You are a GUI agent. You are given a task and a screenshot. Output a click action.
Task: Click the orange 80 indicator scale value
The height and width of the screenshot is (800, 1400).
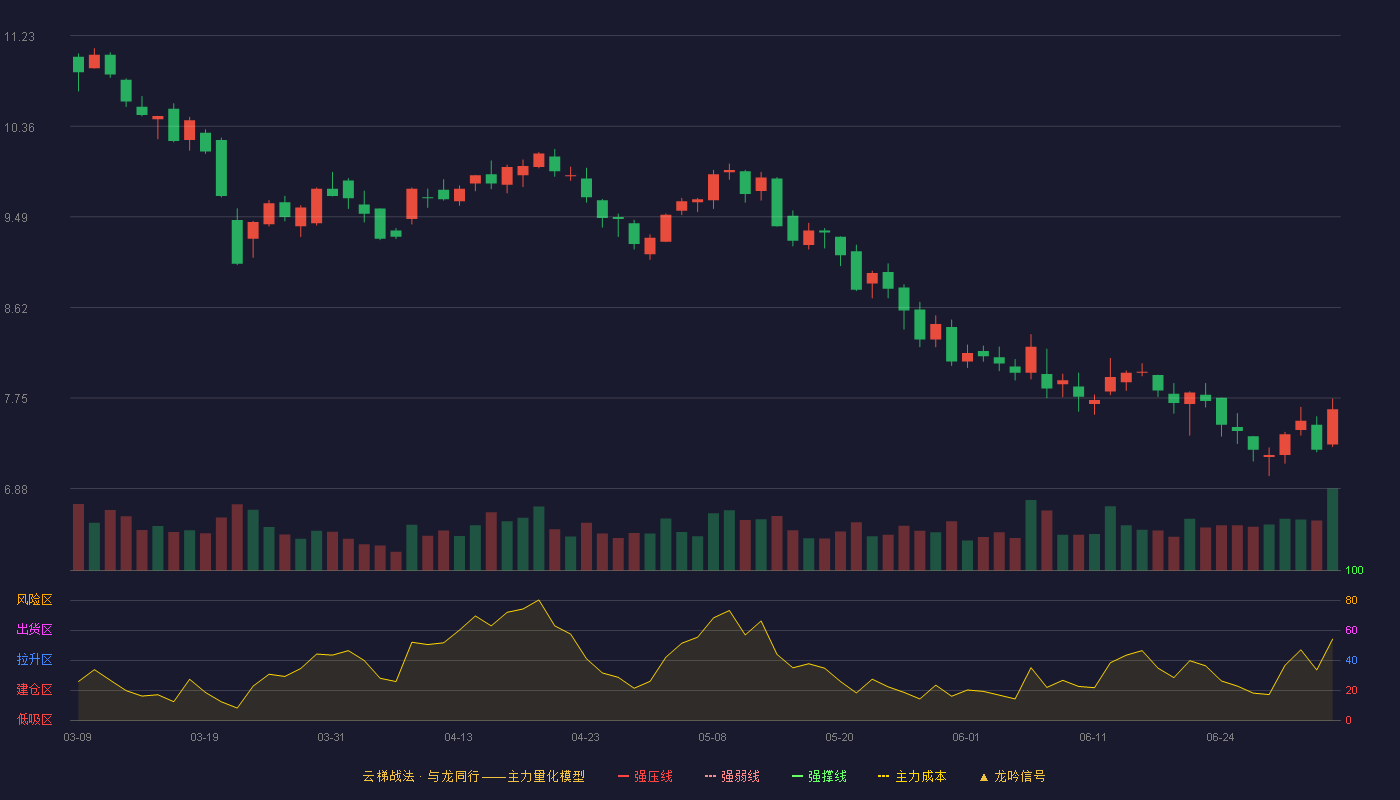(1351, 601)
